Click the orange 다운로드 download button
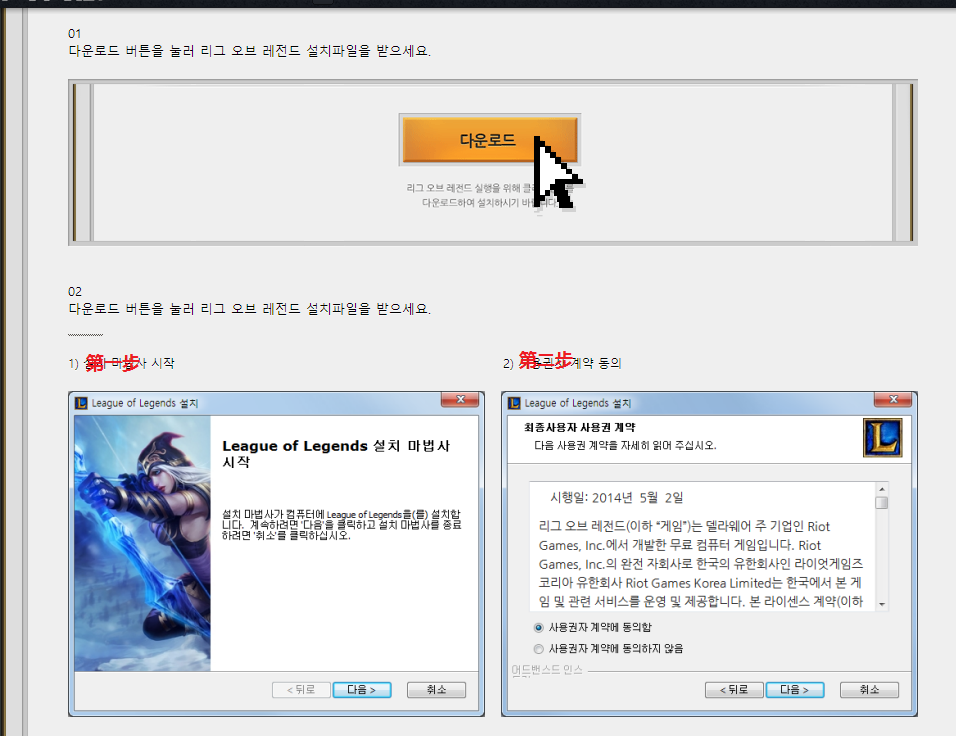956x736 pixels. point(488,140)
